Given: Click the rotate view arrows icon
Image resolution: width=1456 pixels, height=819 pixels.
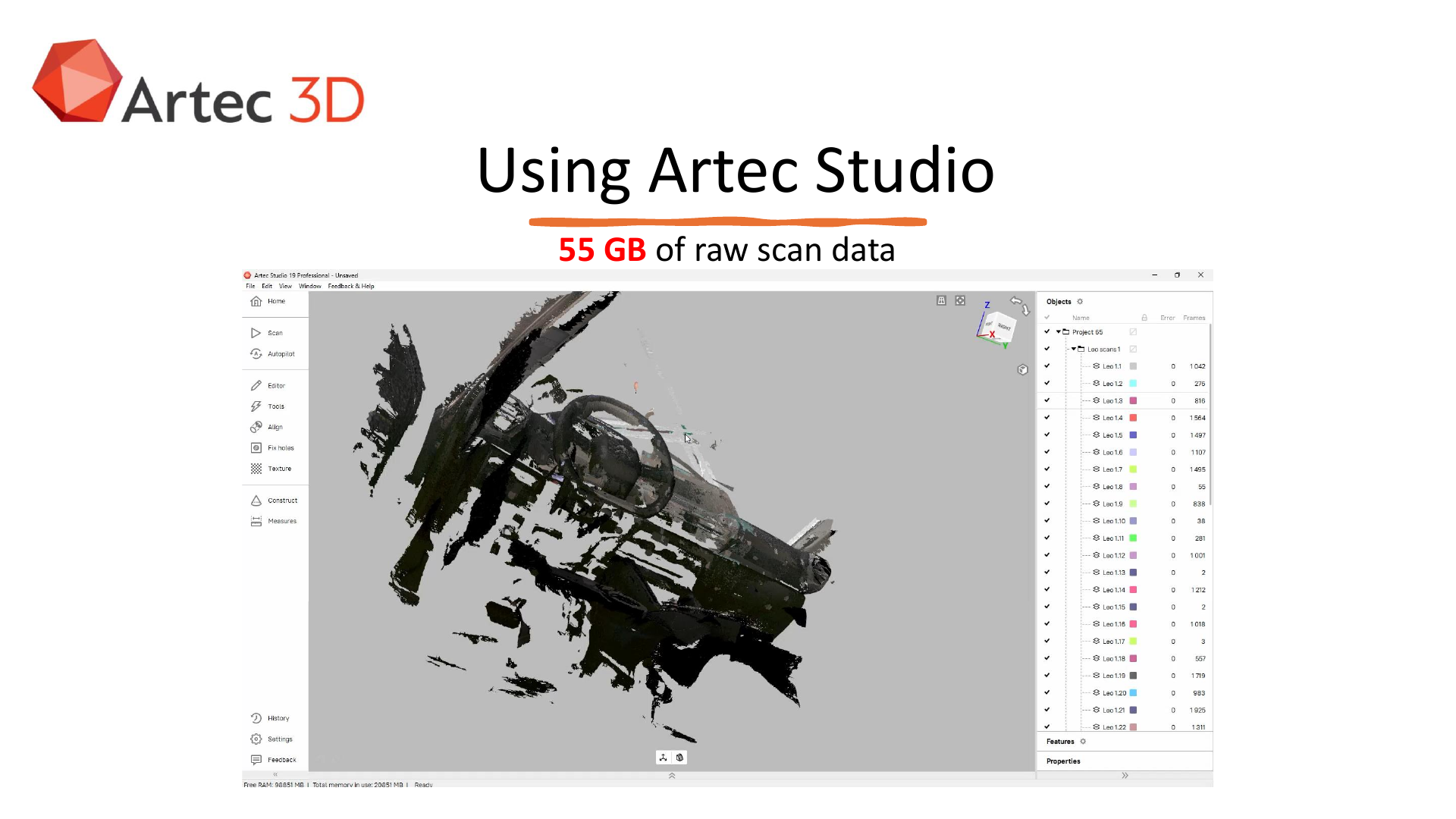Looking at the screenshot, I should point(1020,305).
